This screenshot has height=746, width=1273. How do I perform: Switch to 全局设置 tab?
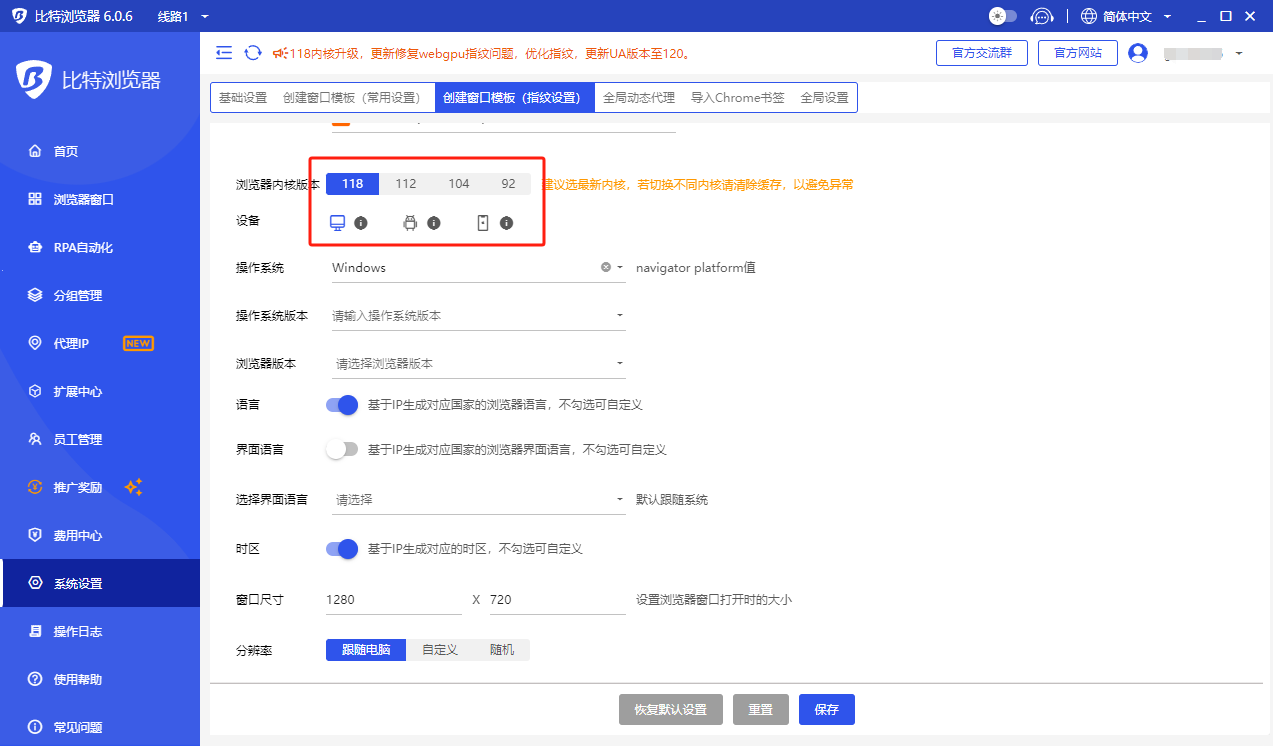point(824,98)
